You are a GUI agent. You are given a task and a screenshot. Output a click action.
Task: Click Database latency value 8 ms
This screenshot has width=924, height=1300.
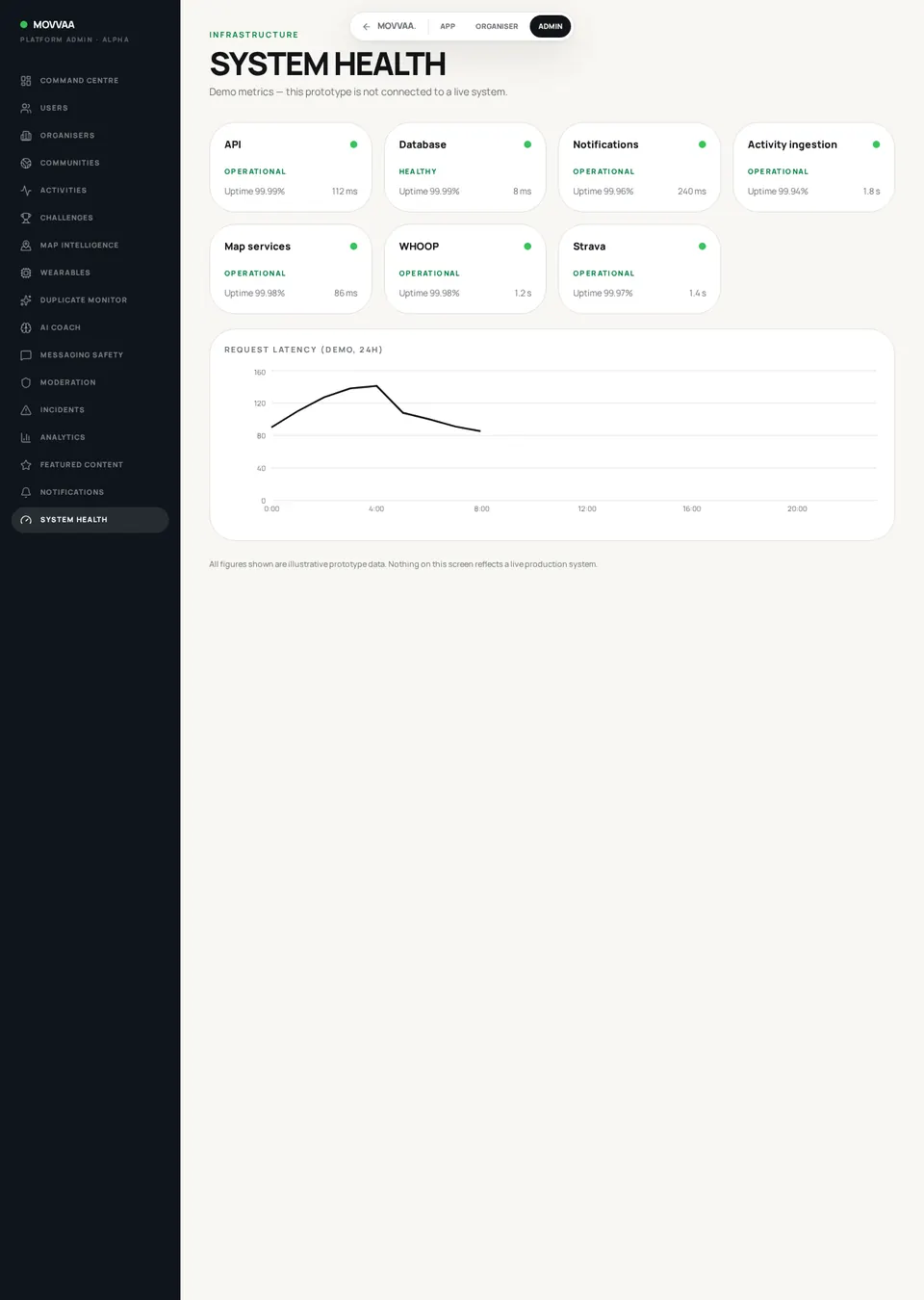(x=522, y=192)
